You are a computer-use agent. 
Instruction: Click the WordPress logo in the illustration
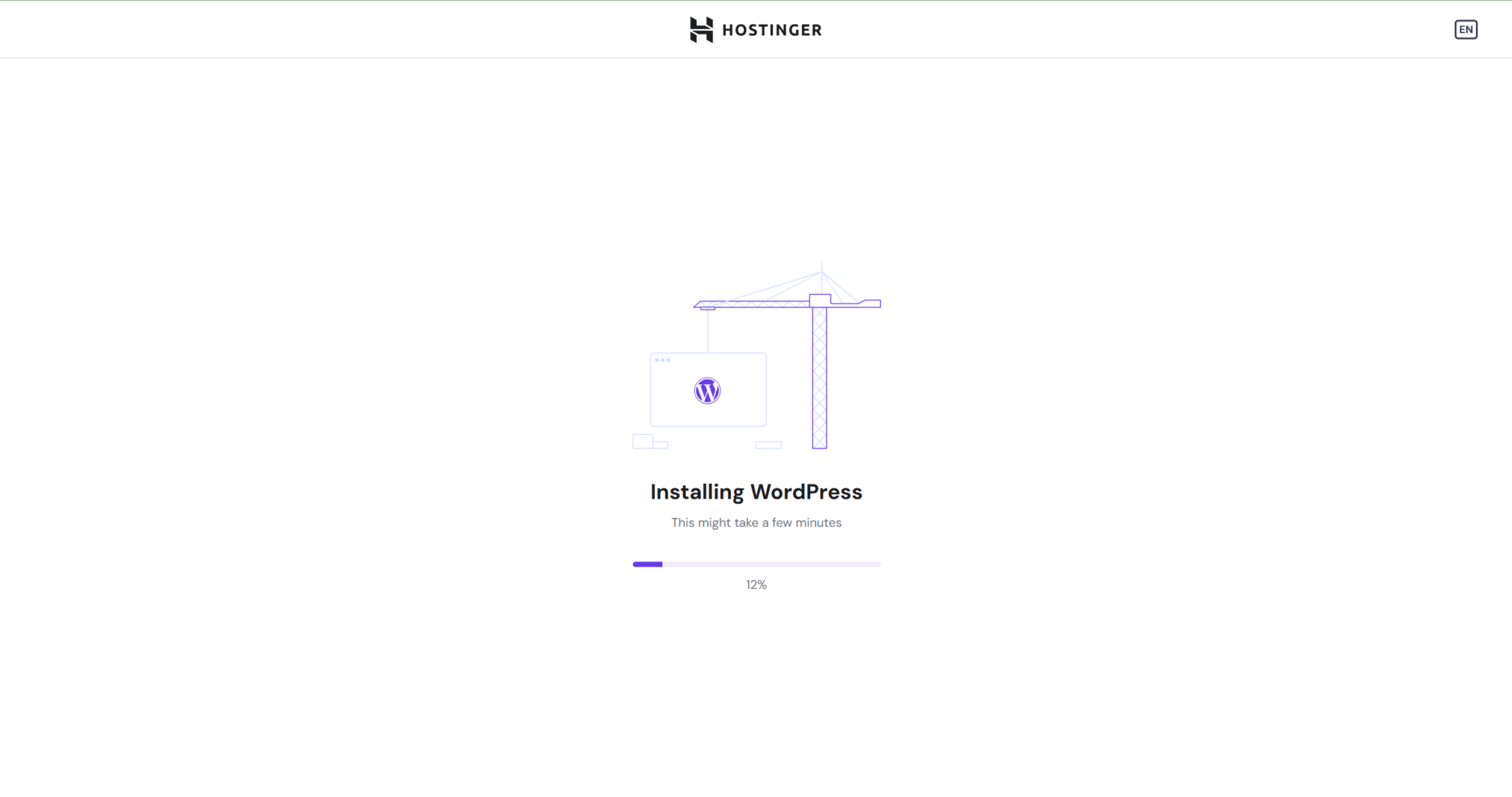(707, 391)
